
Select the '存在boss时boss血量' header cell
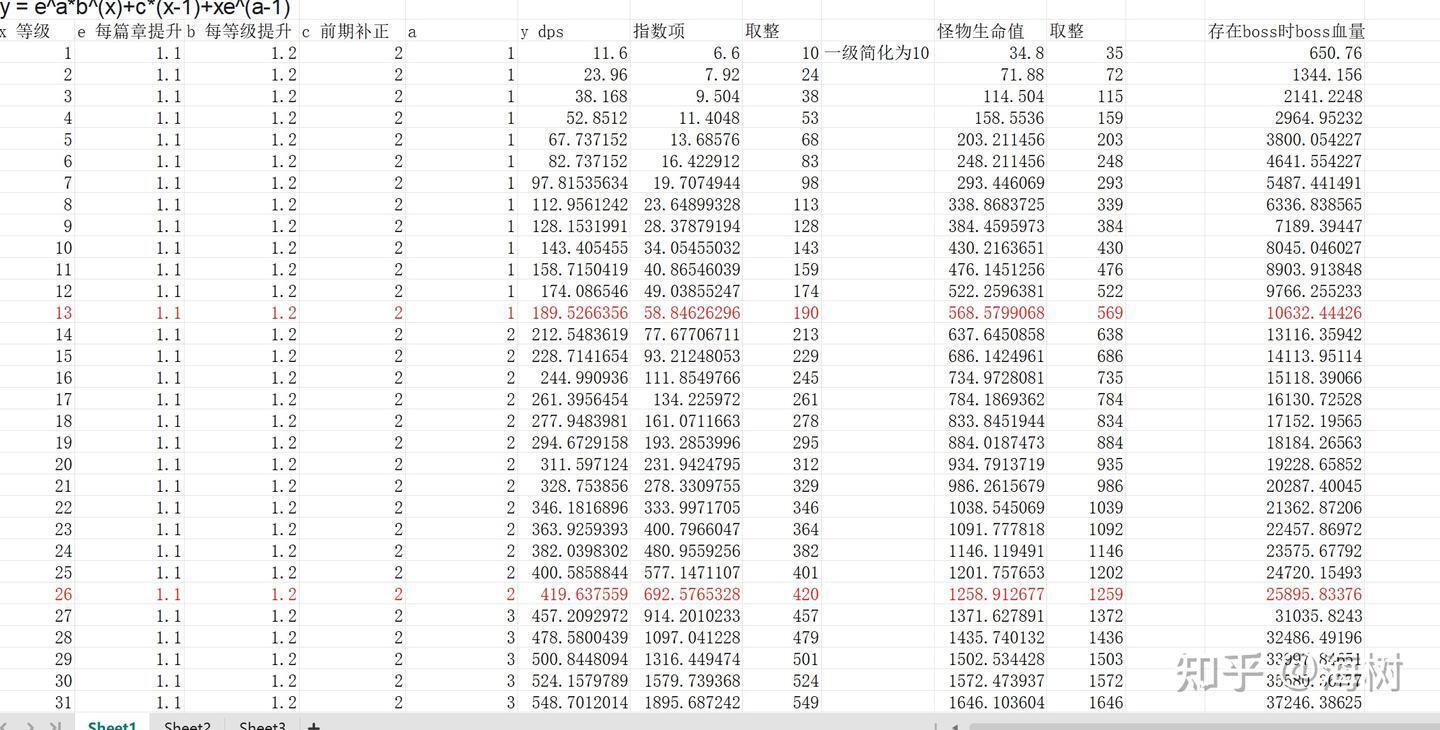tap(1285, 31)
